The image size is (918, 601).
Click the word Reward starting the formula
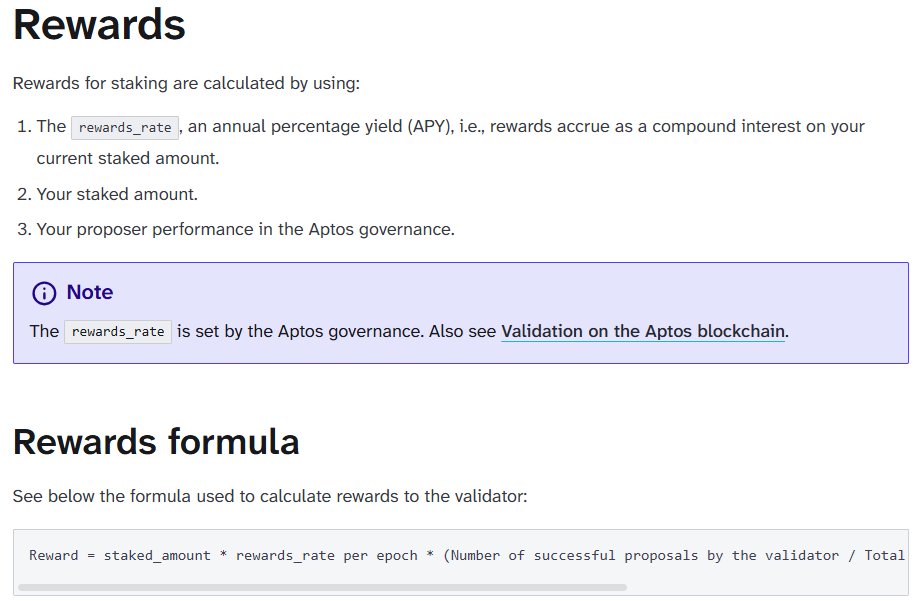coord(53,555)
